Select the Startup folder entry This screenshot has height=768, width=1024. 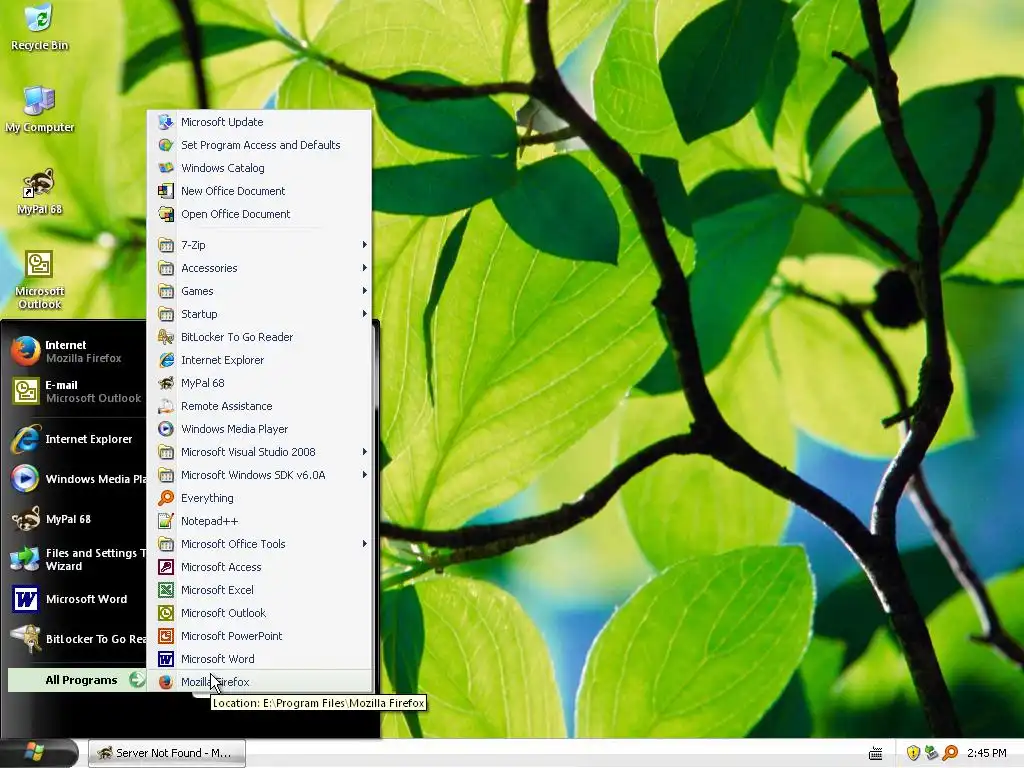[261, 313]
